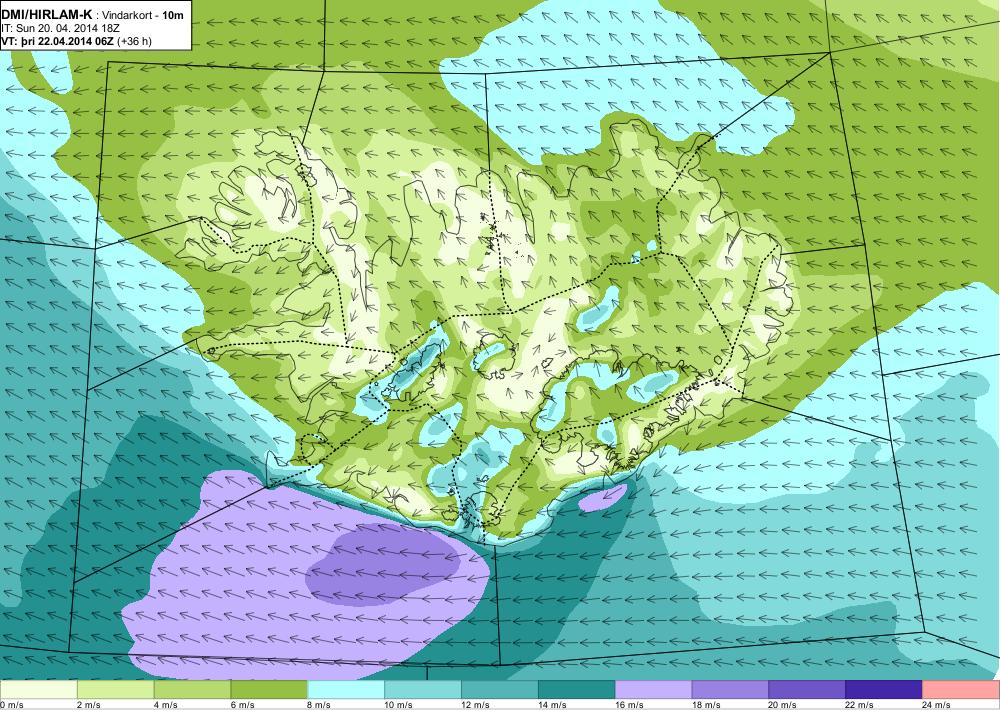1000x710 pixels.
Task: Click the pale cyan 8 m/s legend swatch
Action: [346, 690]
